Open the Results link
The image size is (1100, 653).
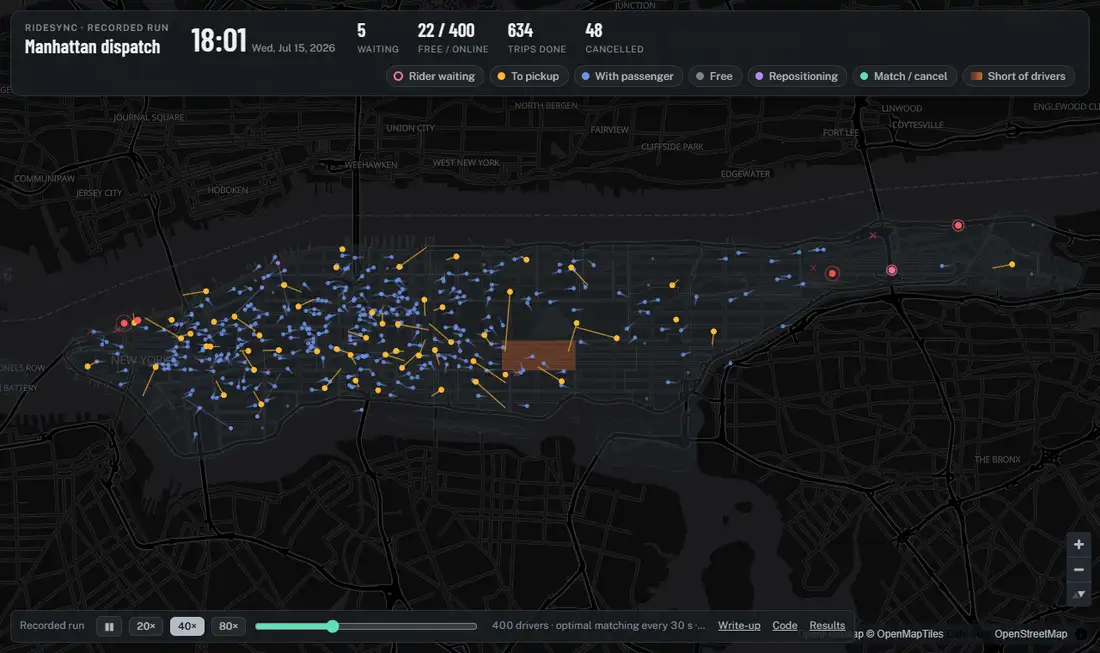coord(827,626)
